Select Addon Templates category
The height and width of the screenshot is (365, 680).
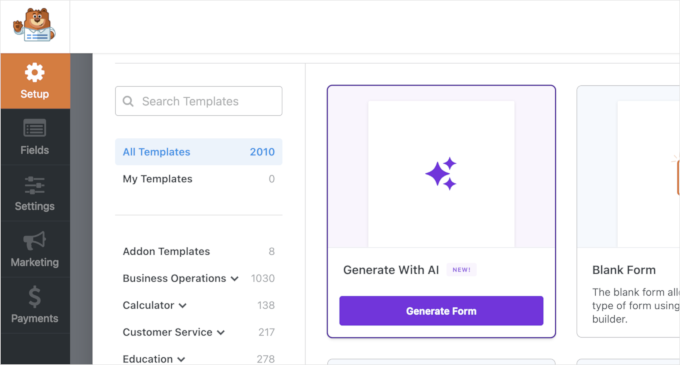click(199, 251)
